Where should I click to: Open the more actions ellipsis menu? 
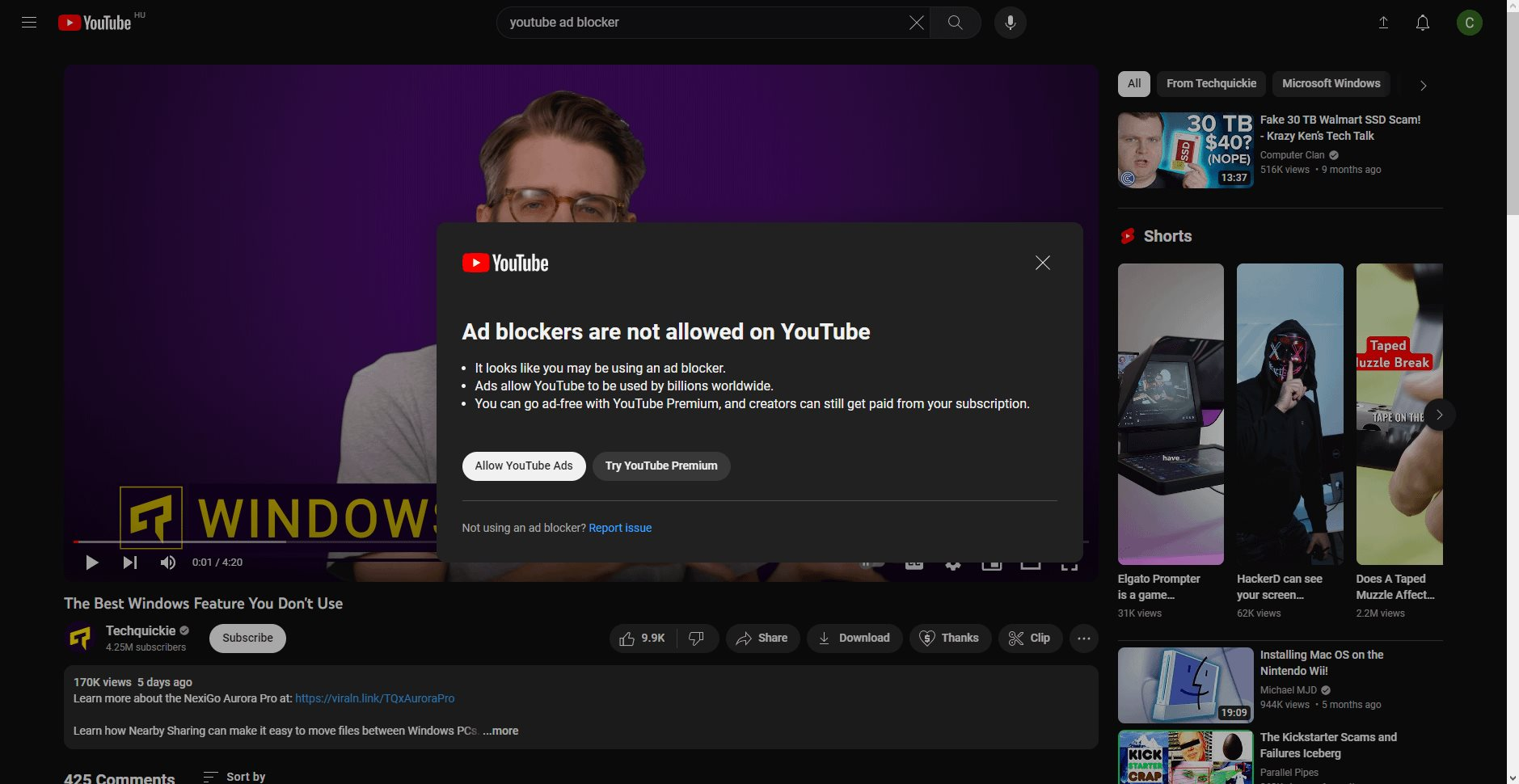(1084, 639)
